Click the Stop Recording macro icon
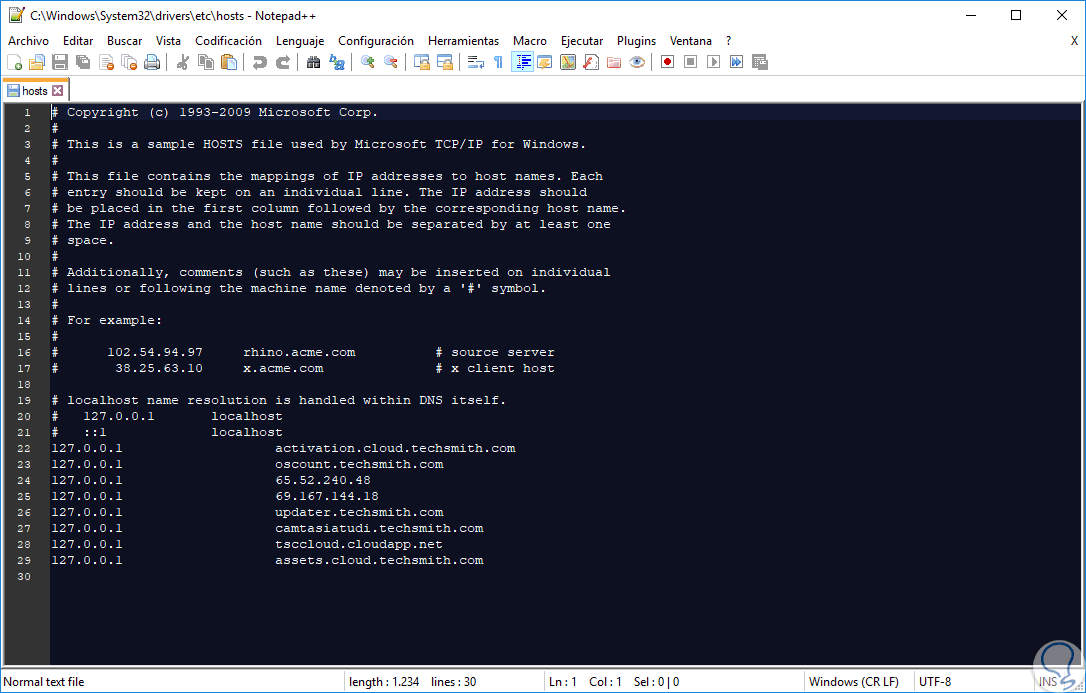 tap(691, 62)
